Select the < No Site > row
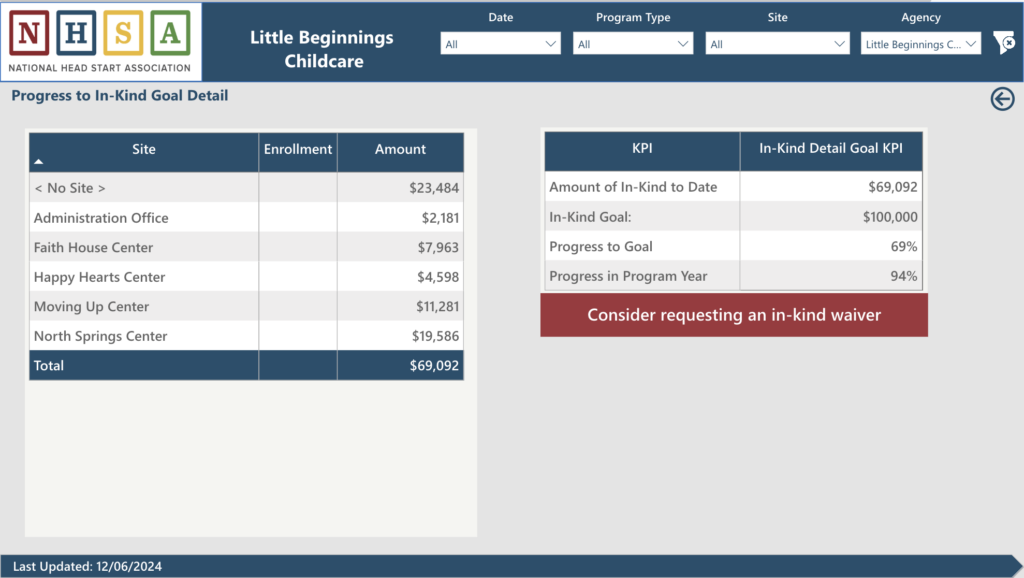 point(70,188)
